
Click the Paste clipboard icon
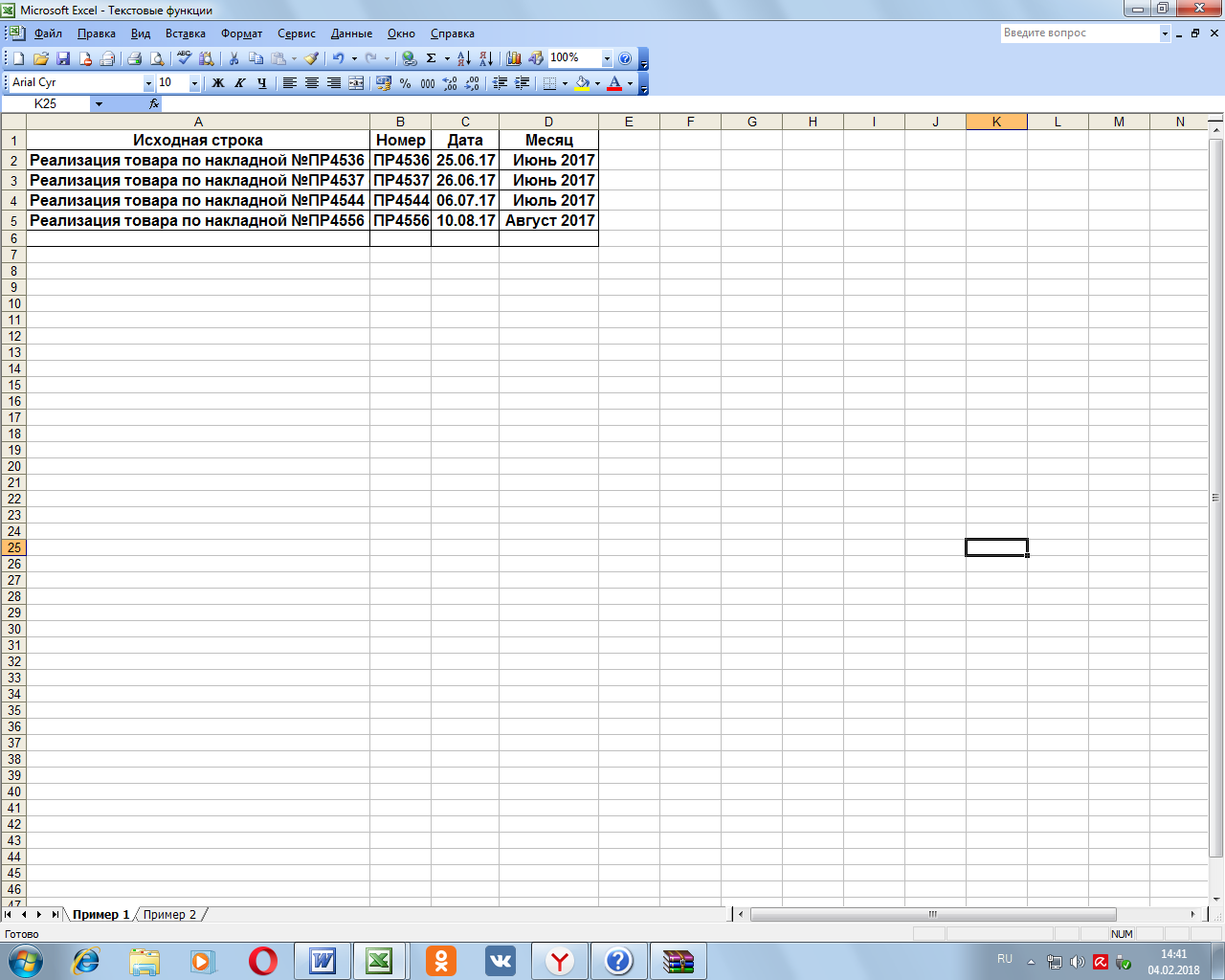click(x=278, y=58)
